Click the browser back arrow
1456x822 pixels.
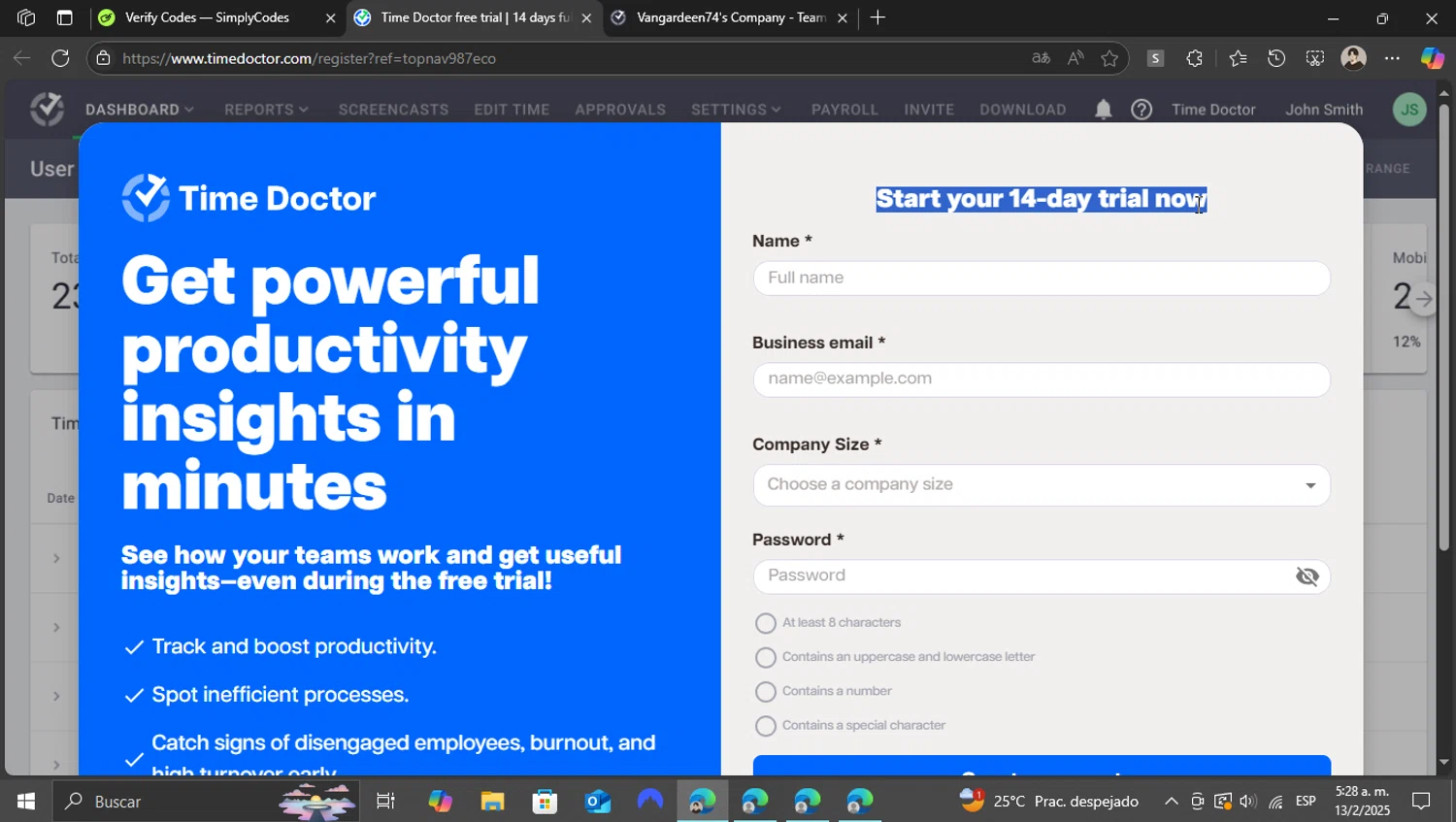(x=21, y=58)
